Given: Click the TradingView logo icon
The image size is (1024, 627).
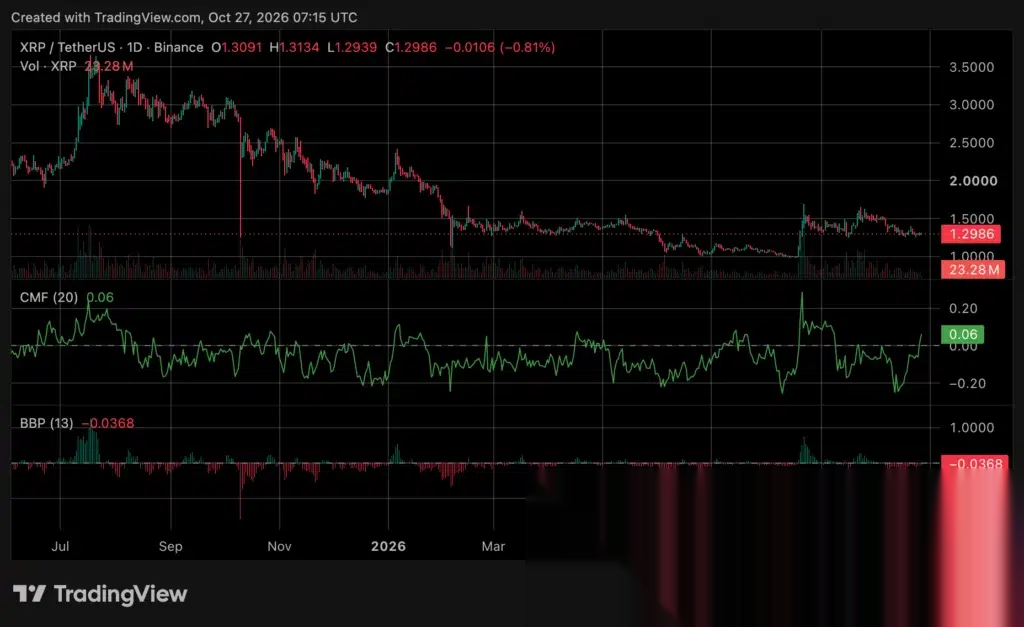Looking at the screenshot, I should click(x=29, y=593).
